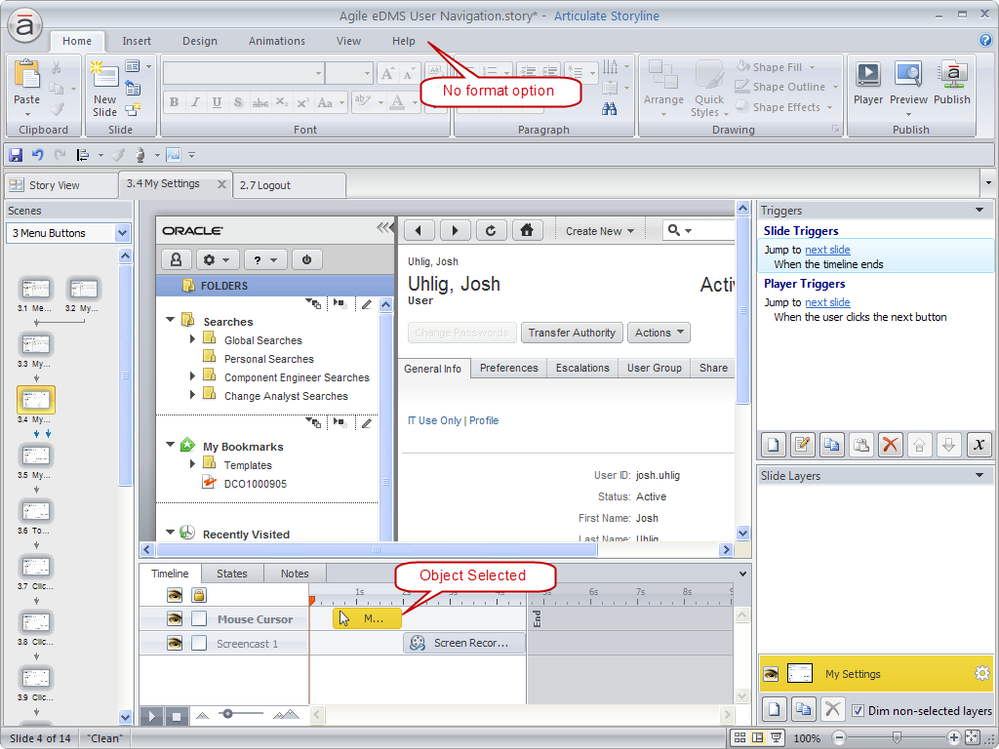Switch to the States tab
Screen dimensions: 999x749
pyautogui.click(x=232, y=574)
